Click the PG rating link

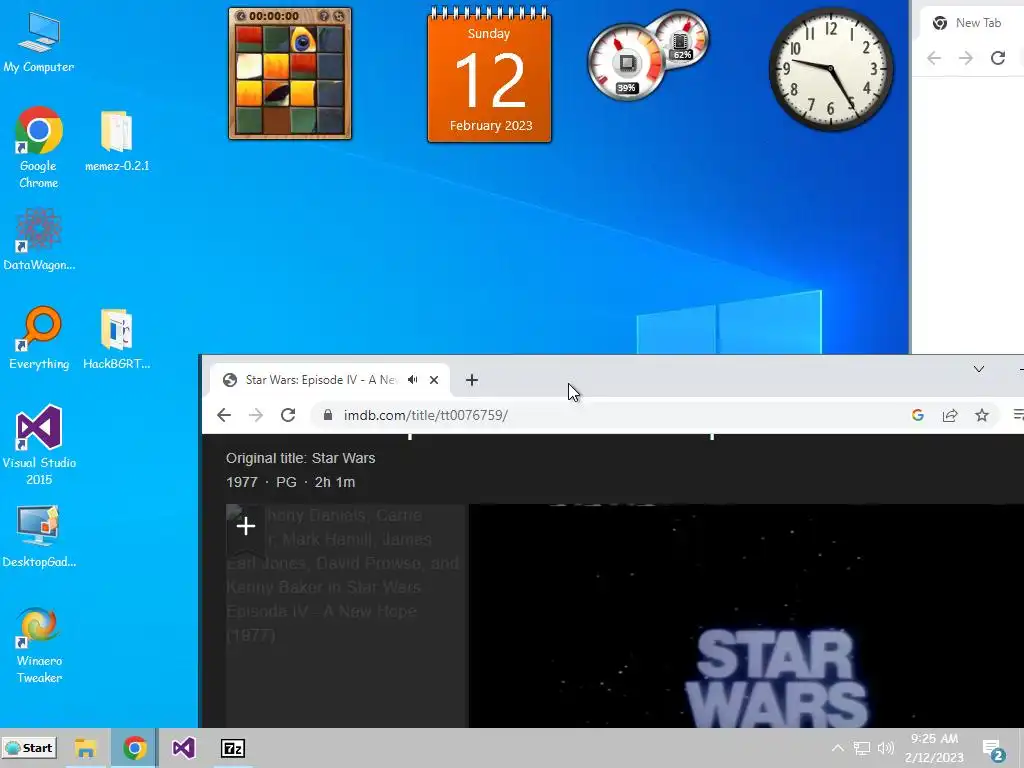click(x=286, y=482)
